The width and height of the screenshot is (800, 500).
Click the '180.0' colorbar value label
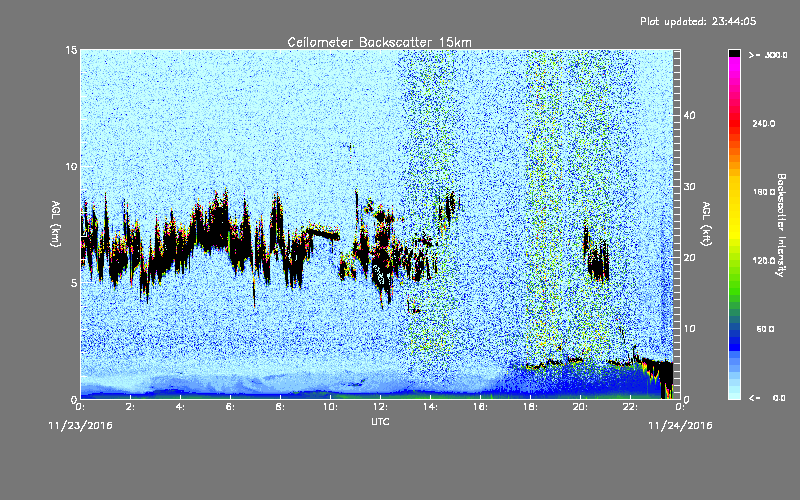coord(764,192)
